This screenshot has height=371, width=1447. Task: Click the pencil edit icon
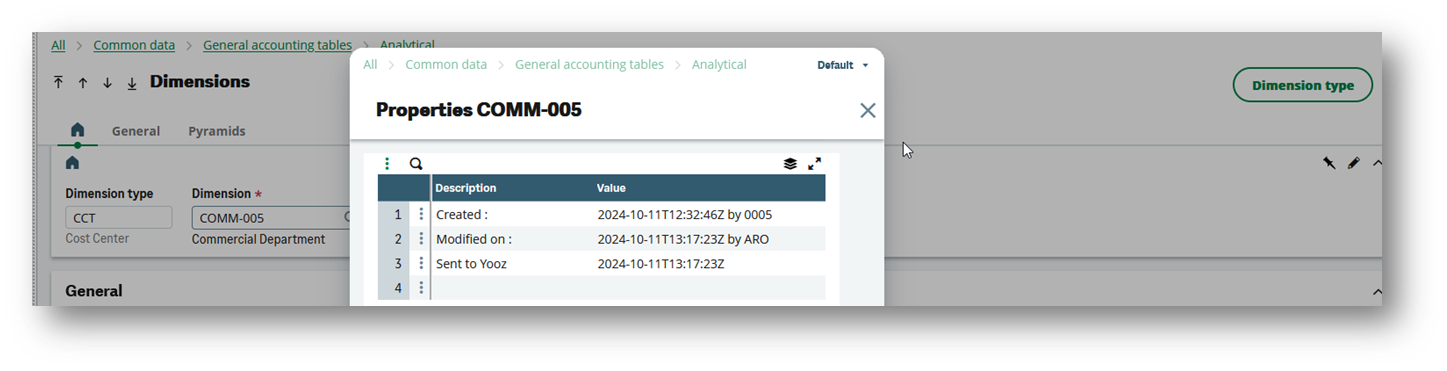pos(1353,163)
